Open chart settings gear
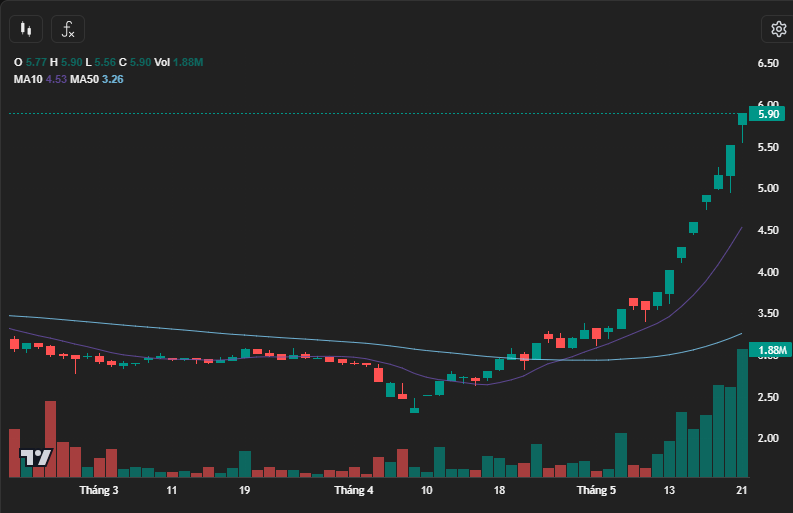Screen dimensions: 793x513 click(776, 29)
